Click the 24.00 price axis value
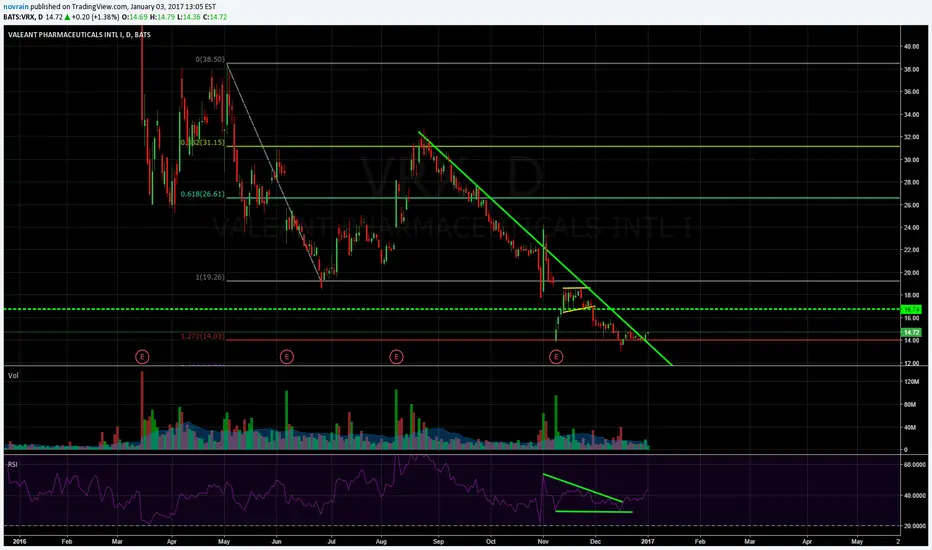Screen dimensions: 932x550 pyautogui.click(x=911, y=227)
